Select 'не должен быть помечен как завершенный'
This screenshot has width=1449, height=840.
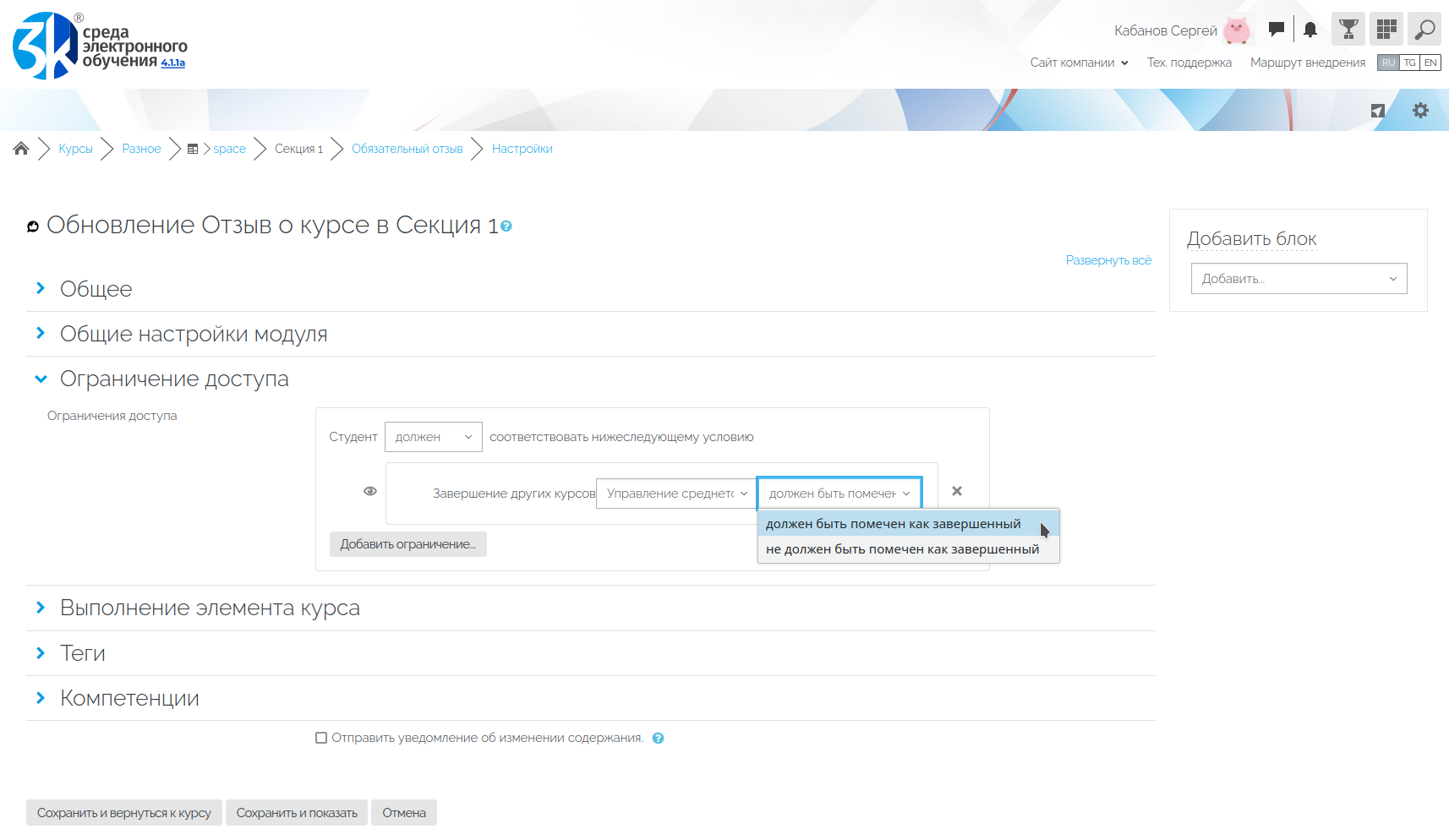pos(902,549)
